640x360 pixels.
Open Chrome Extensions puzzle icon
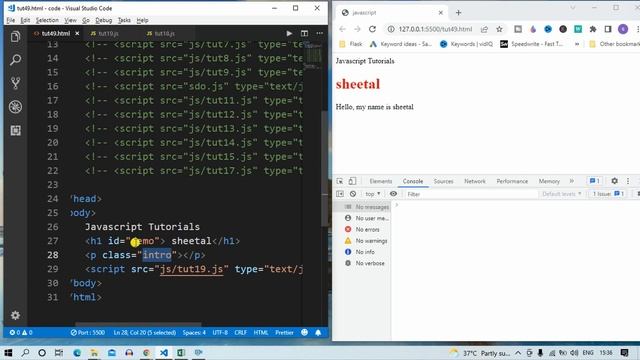point(593,29)
